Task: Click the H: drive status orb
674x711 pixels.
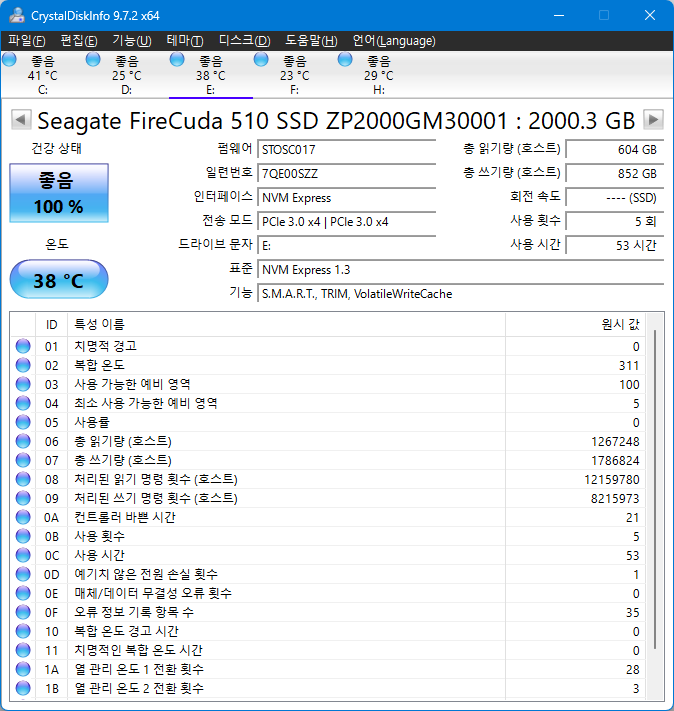Action: (x=345, y=59)
